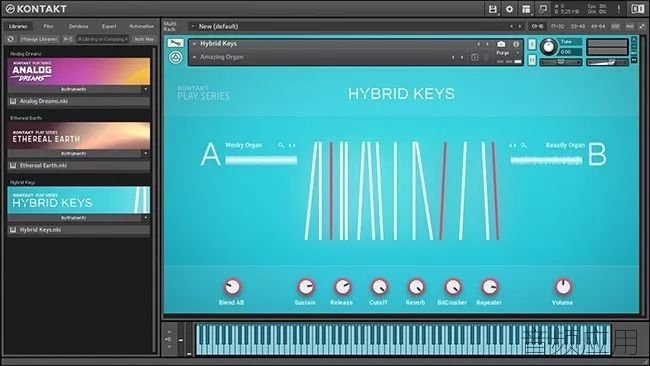
Task: Switch to Automation tab
Action: (141, 26)
